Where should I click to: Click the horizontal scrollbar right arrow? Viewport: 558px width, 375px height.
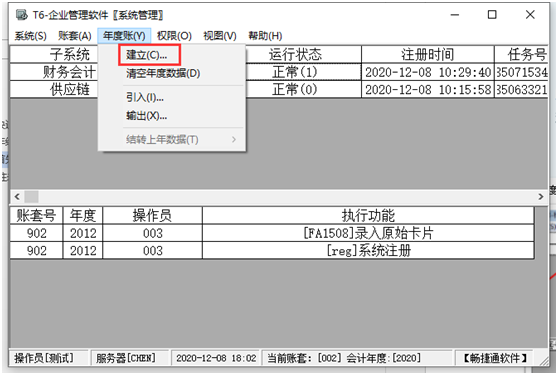point(541,196)
